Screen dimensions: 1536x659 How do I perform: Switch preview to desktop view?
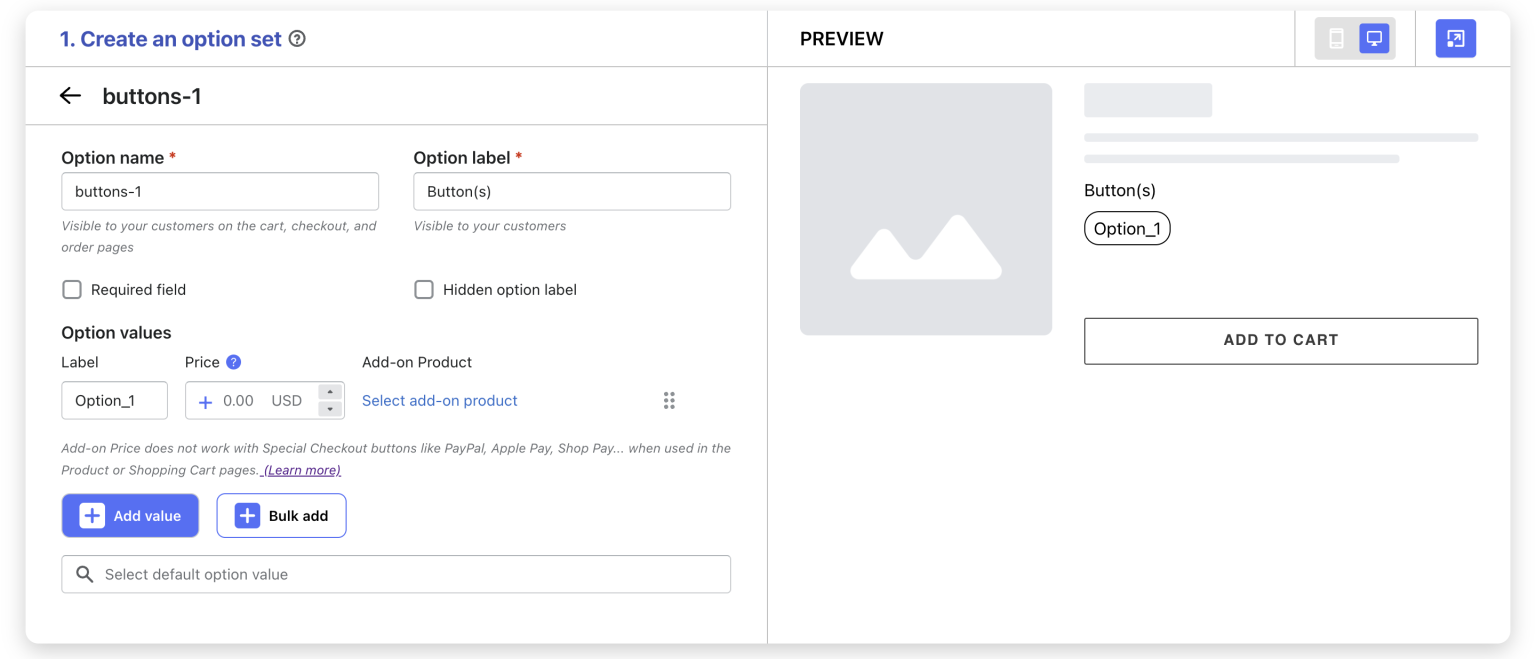click(x=1373, y=38)
